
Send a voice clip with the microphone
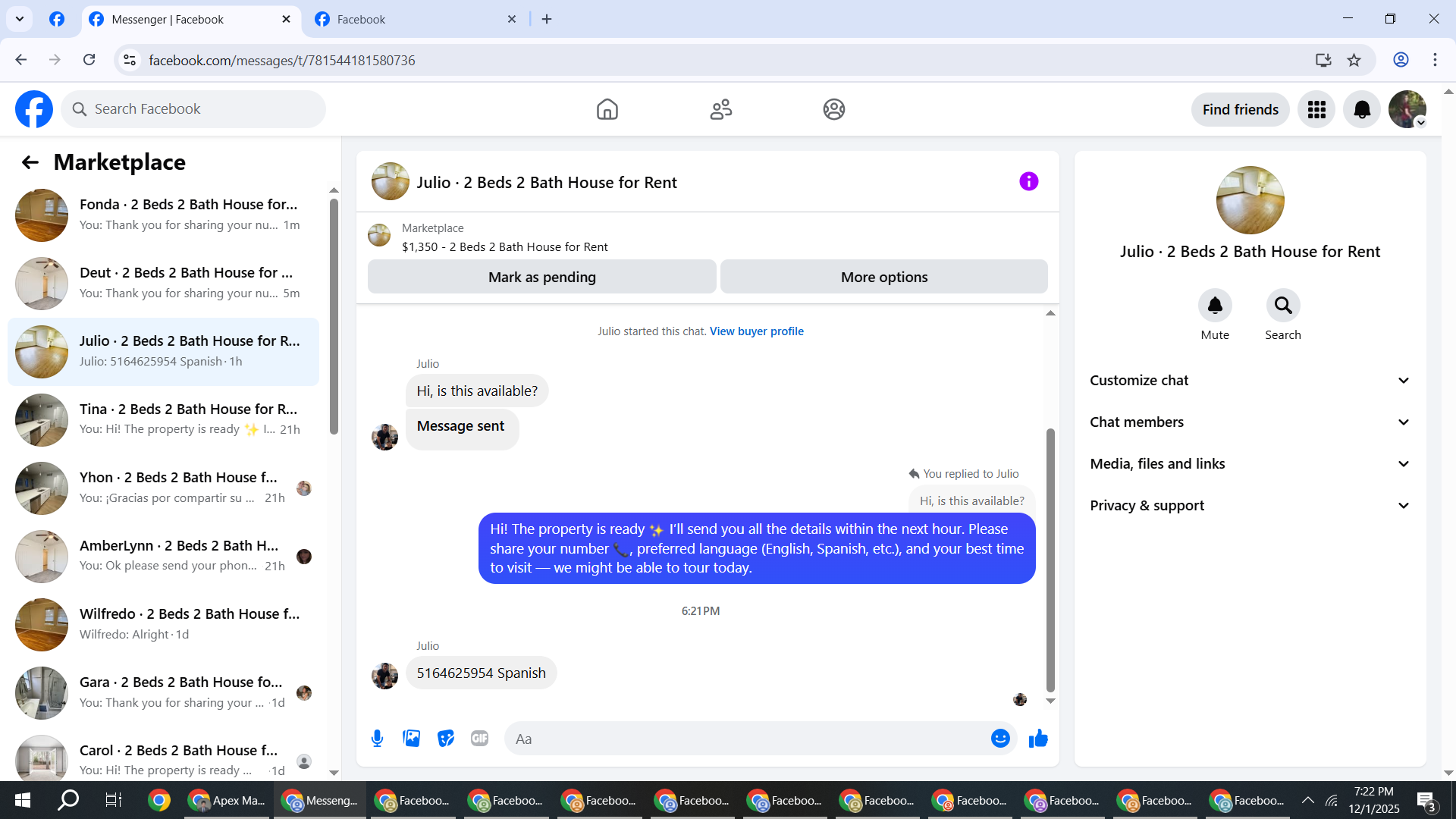(378, 739)
